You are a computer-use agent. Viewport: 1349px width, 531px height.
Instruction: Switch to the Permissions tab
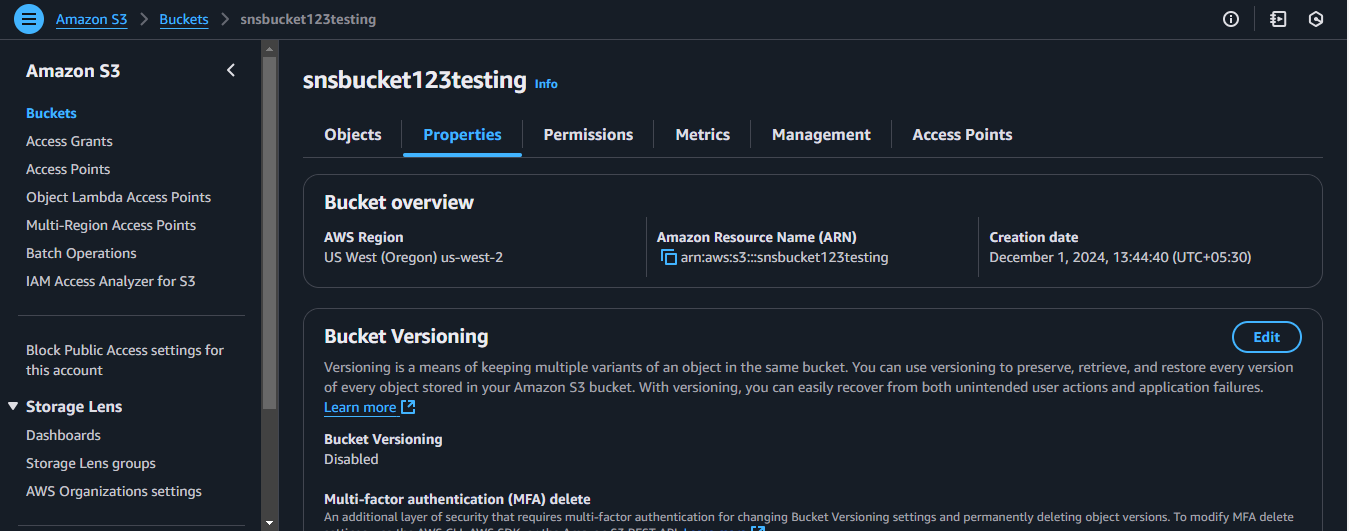588,135
